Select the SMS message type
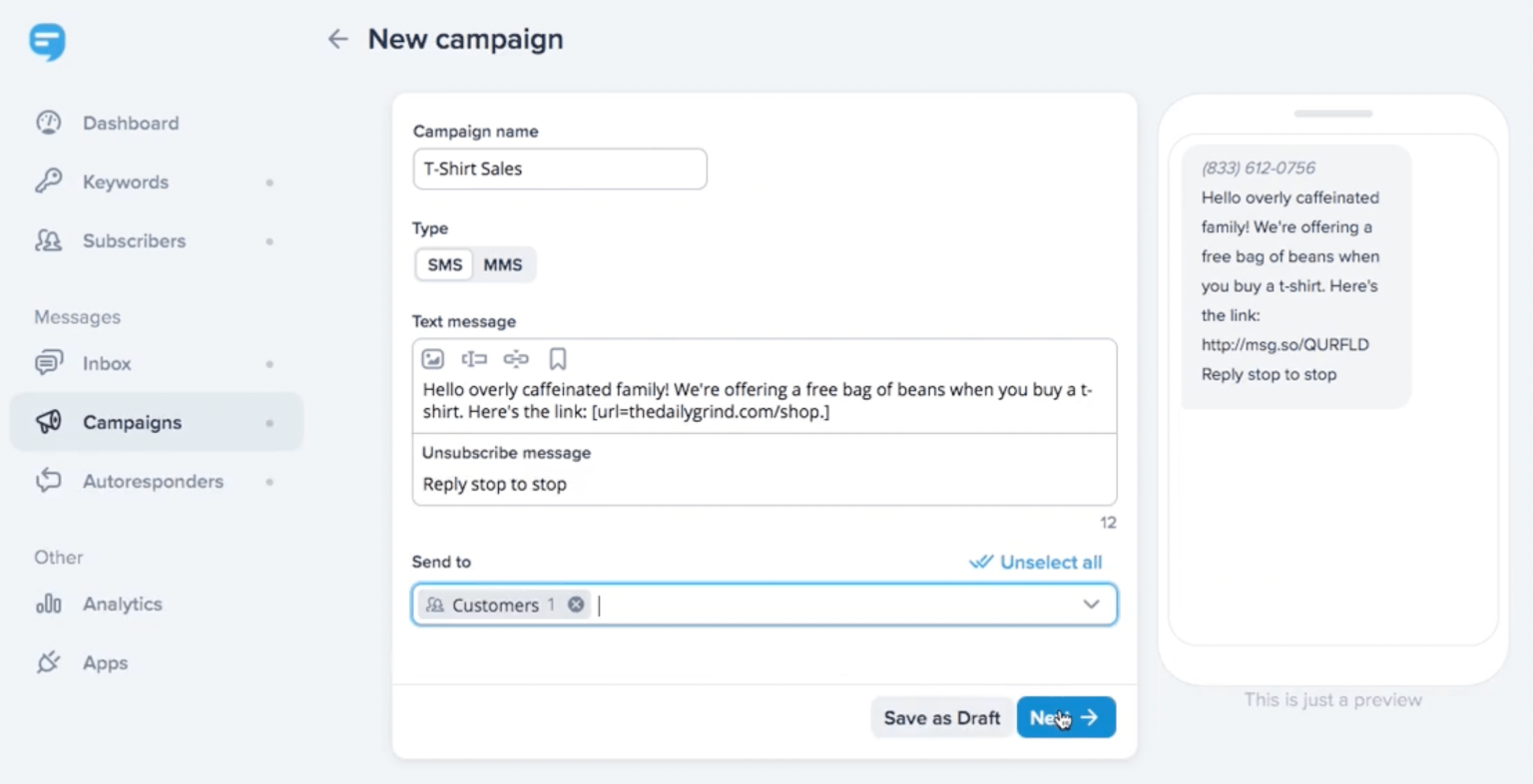 tap(443, 264)
